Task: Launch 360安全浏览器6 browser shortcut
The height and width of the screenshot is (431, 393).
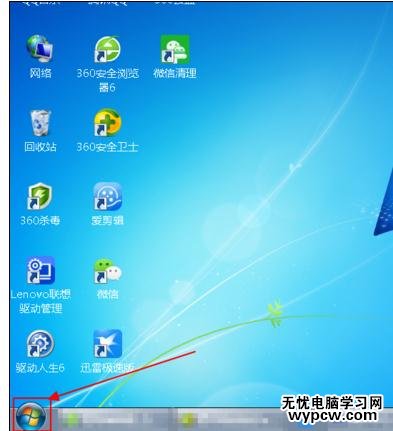Action: click(x=107, y=49)
